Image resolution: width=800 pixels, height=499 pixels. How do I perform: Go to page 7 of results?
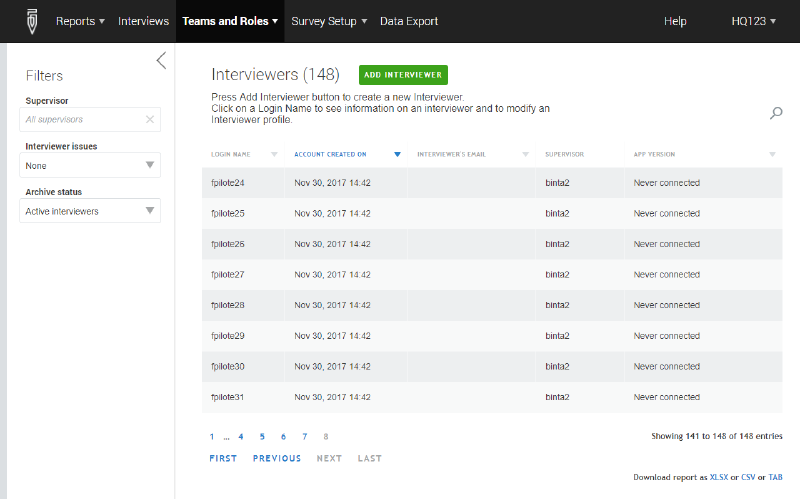304,437
